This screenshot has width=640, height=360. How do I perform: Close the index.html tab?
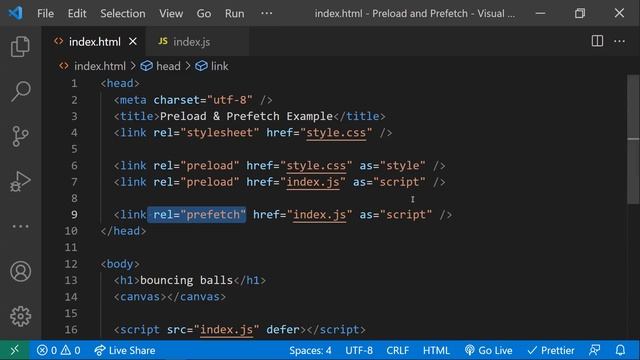(133, 42)
